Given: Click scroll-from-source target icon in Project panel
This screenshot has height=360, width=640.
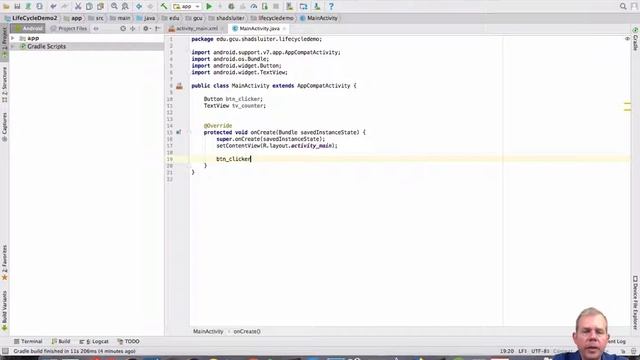Looking at the screenshot, I should 123,29.
